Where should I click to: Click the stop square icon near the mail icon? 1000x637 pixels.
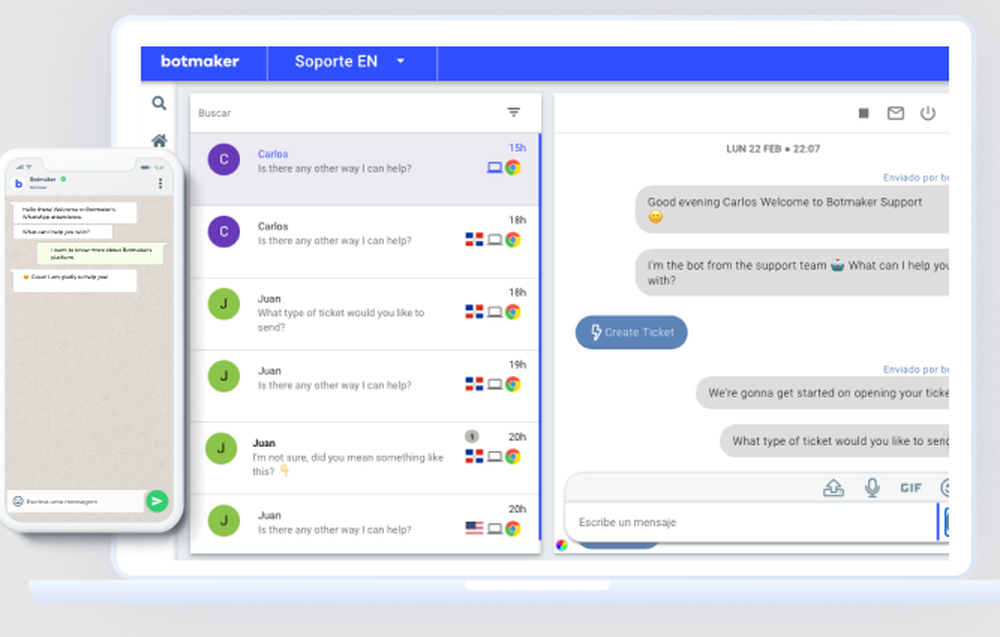point(862,113)
